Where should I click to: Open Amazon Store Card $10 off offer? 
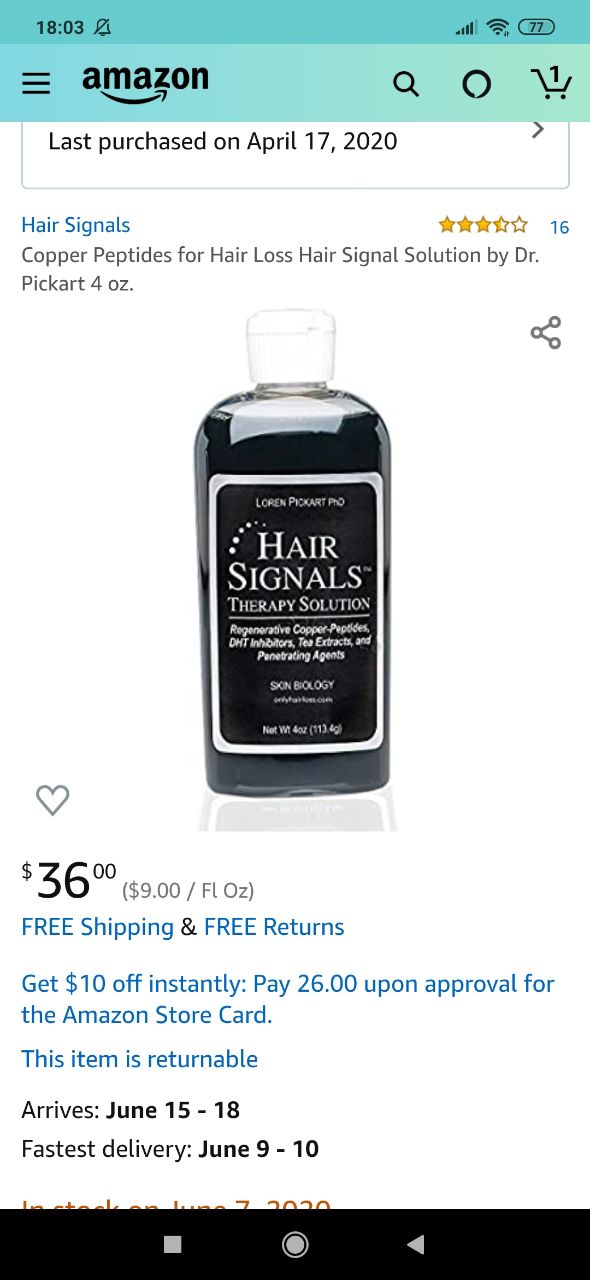pyautogui.click(x=288, y=999)
